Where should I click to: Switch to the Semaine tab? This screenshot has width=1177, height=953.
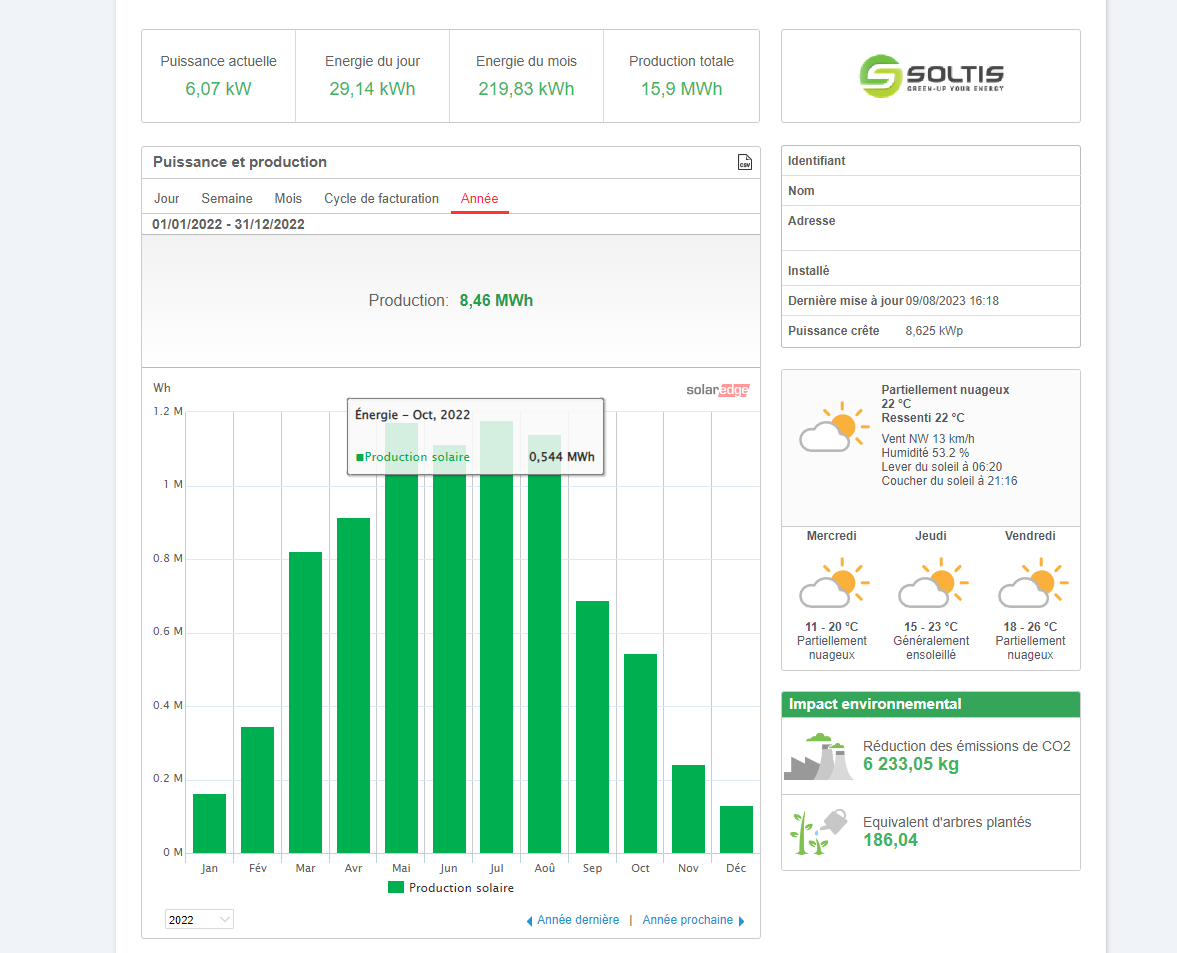(x=227, y=199)
